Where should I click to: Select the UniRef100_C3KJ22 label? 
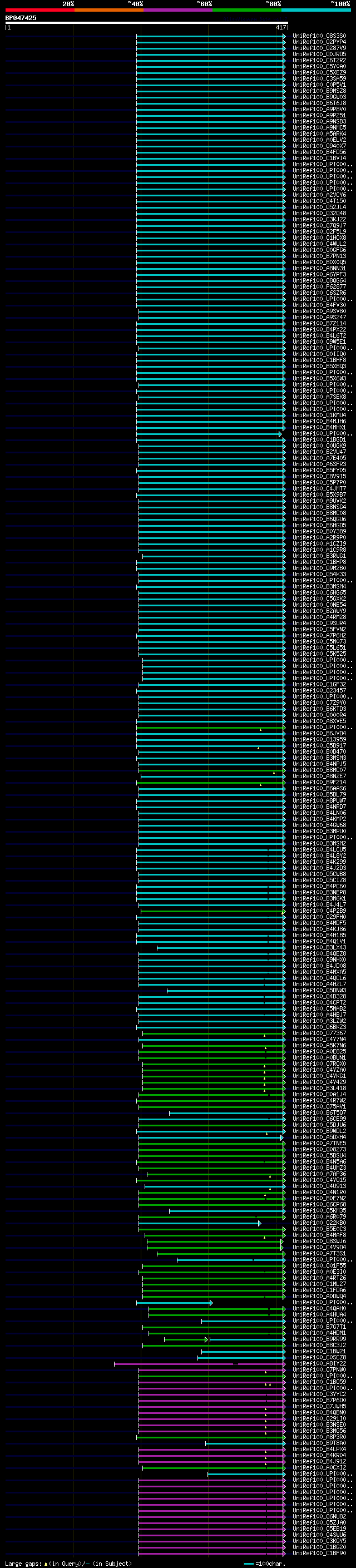319,219
